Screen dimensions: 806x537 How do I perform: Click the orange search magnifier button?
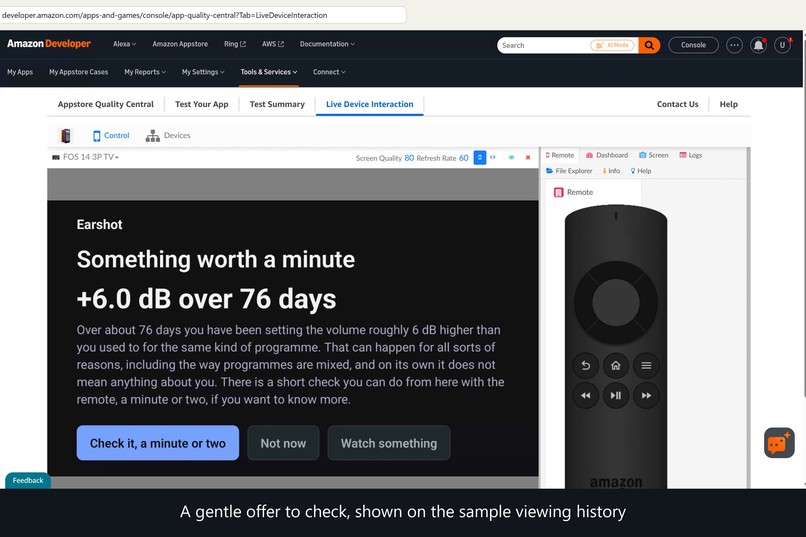click(x=649, y=45)
